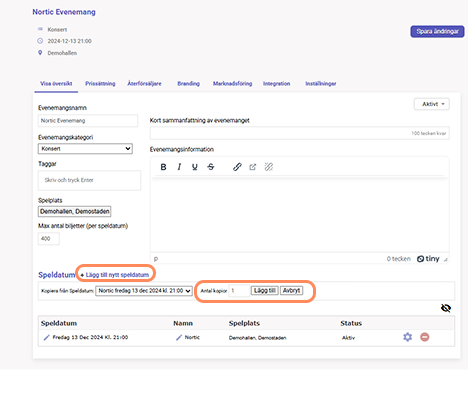Image resolution: width=475 pixels, height=399 pixels.
Task: Focus the Taggar input field
Action: pos(89,180)
